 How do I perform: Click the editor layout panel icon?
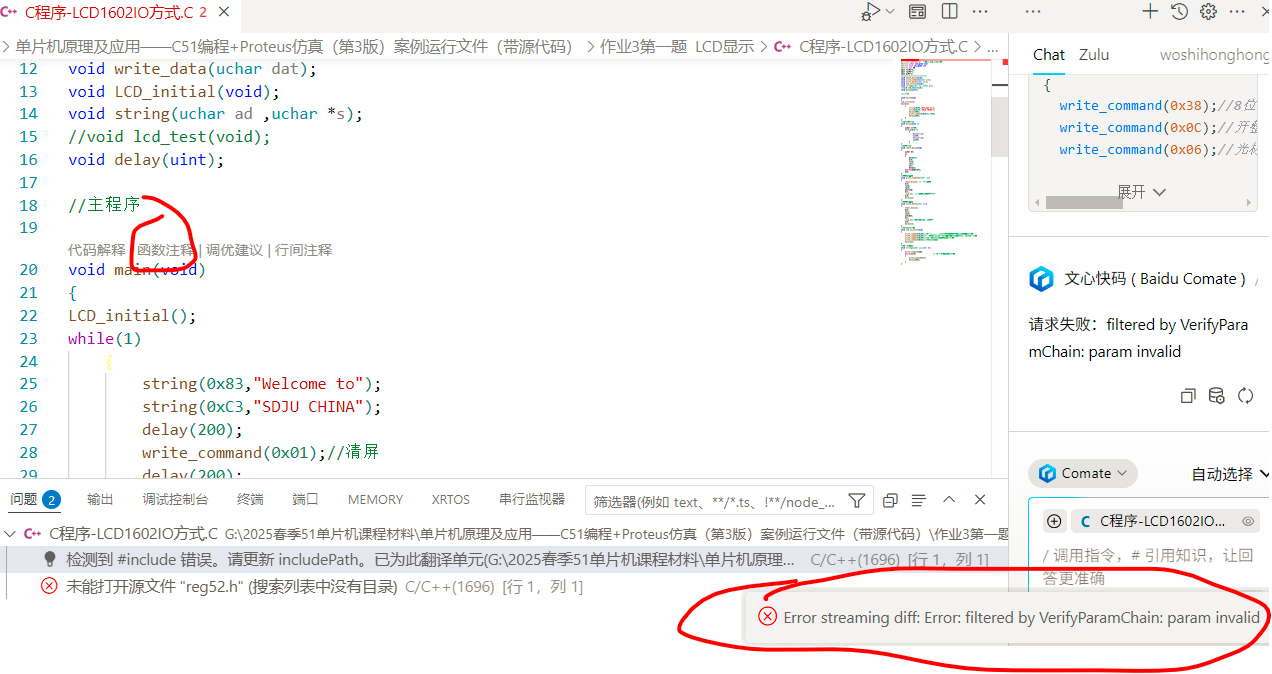click(917, 12)
